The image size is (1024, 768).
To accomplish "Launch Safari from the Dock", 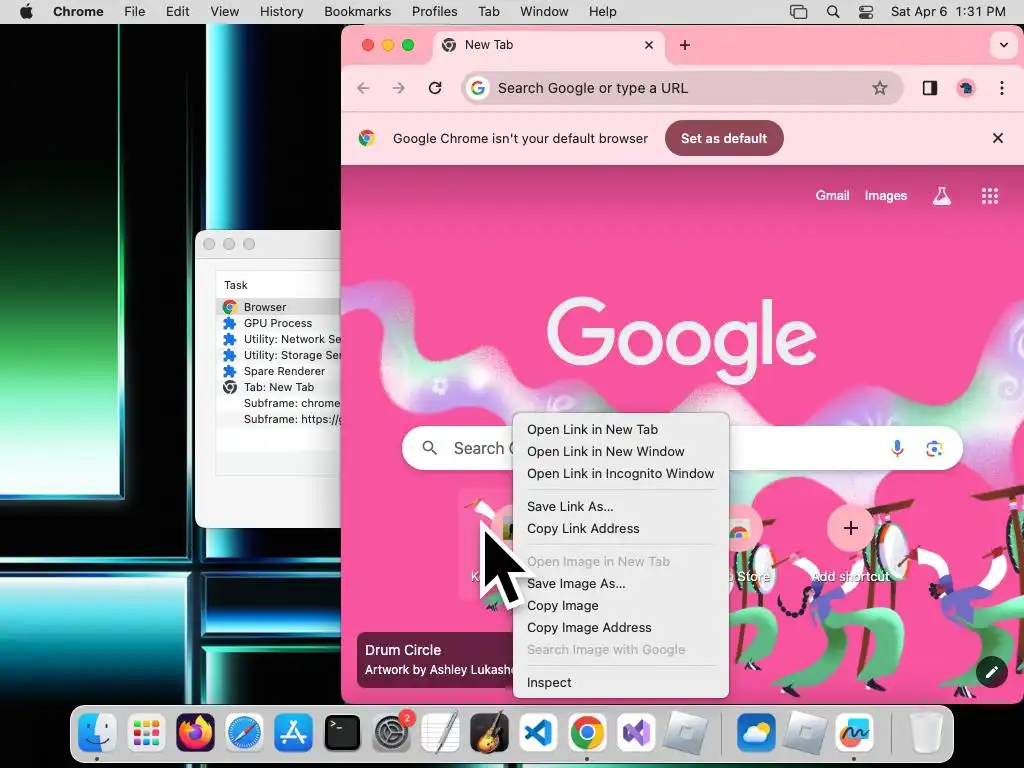I will pos(244,733).
